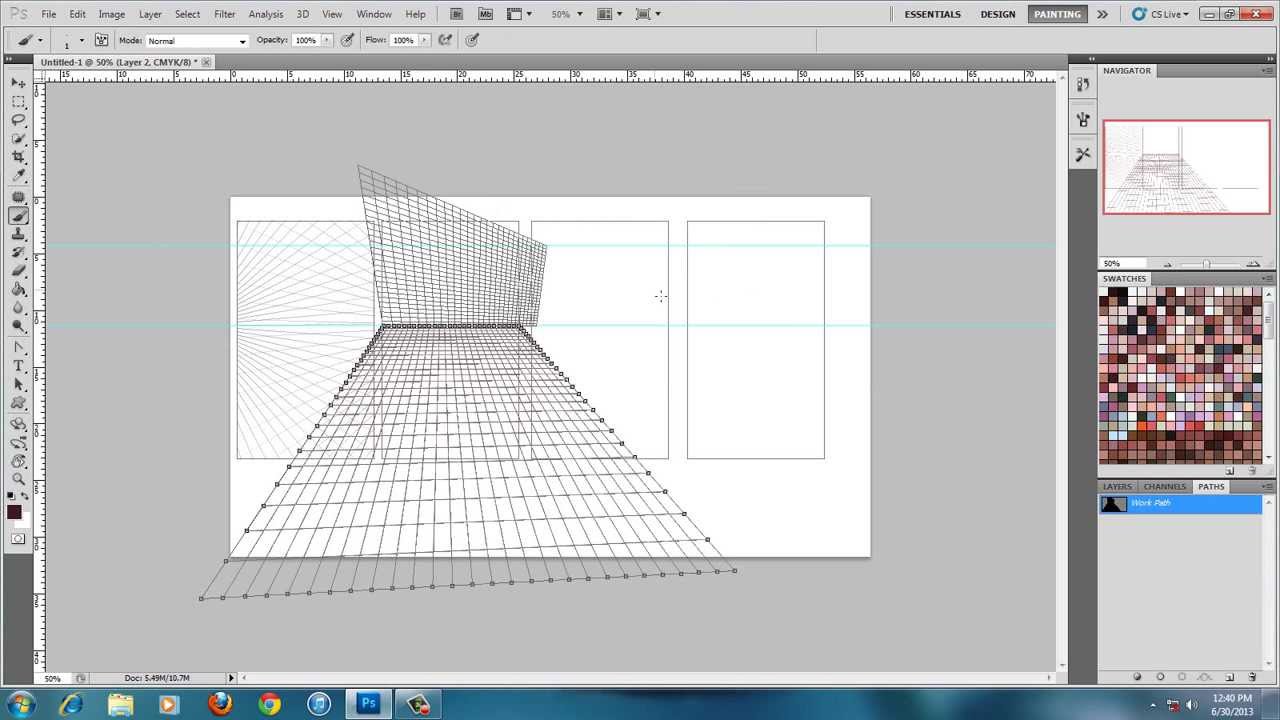Viewport: 1280px width, 720px height.
Task: Open the Brush Preset picker arrow
Action: coord(81,41)
